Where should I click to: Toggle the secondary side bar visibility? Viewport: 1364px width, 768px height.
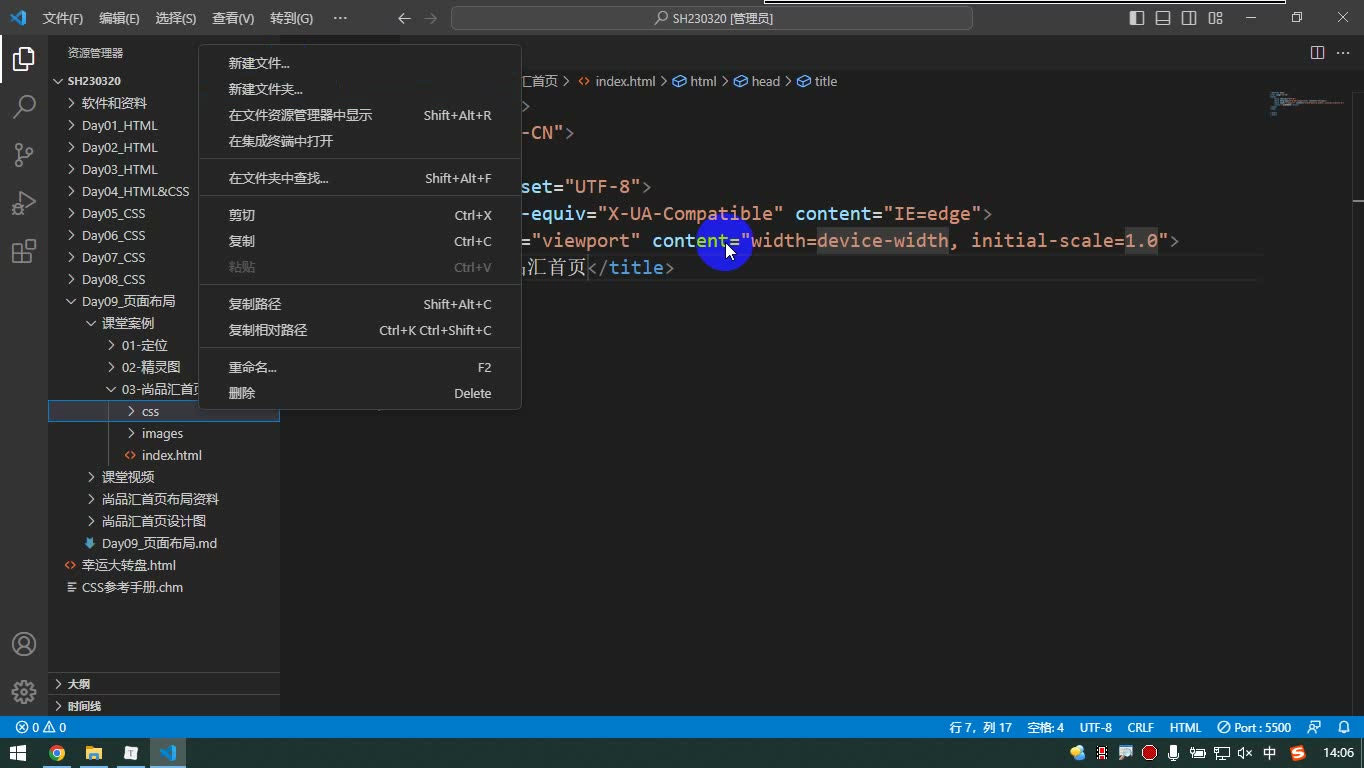pyautogui.click(x=1189, y=18)
